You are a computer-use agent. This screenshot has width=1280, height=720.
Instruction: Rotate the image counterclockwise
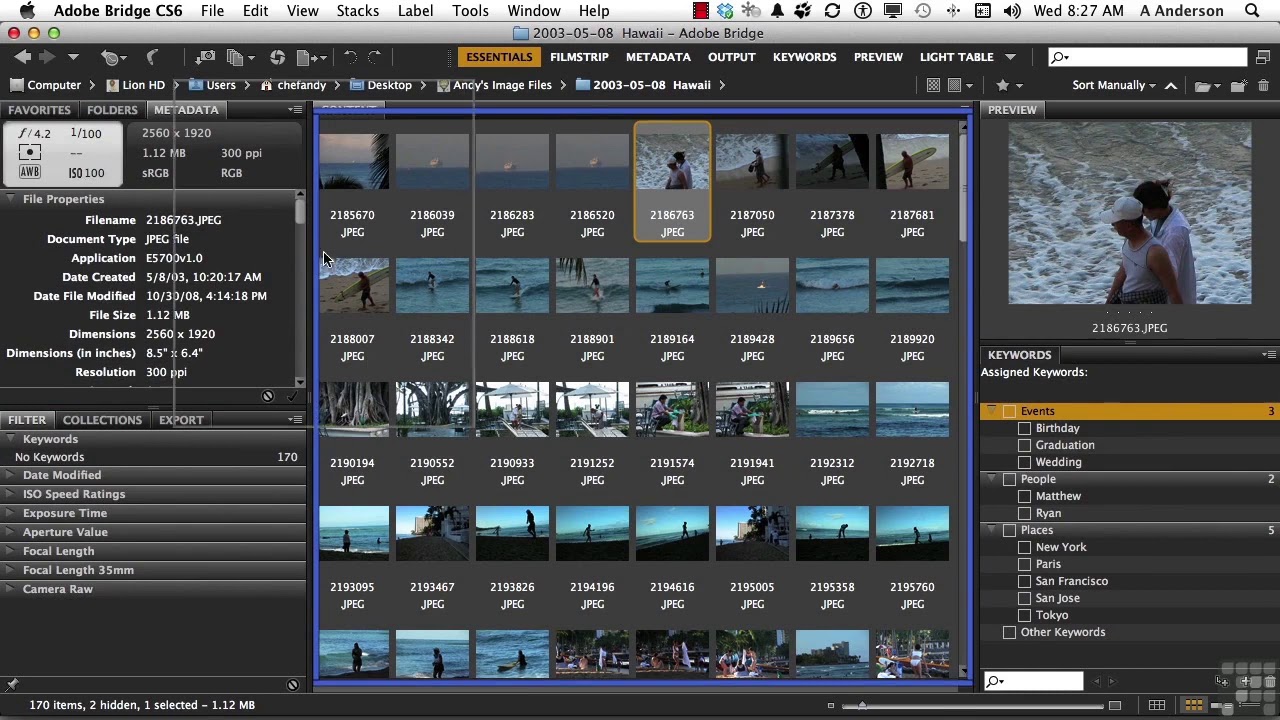(x=350, y=57)
